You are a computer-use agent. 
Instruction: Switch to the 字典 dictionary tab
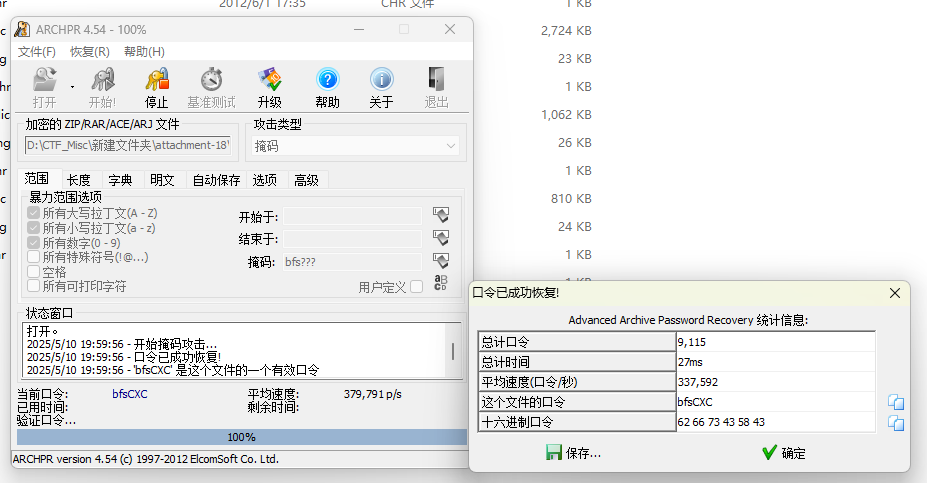(121, 180)
